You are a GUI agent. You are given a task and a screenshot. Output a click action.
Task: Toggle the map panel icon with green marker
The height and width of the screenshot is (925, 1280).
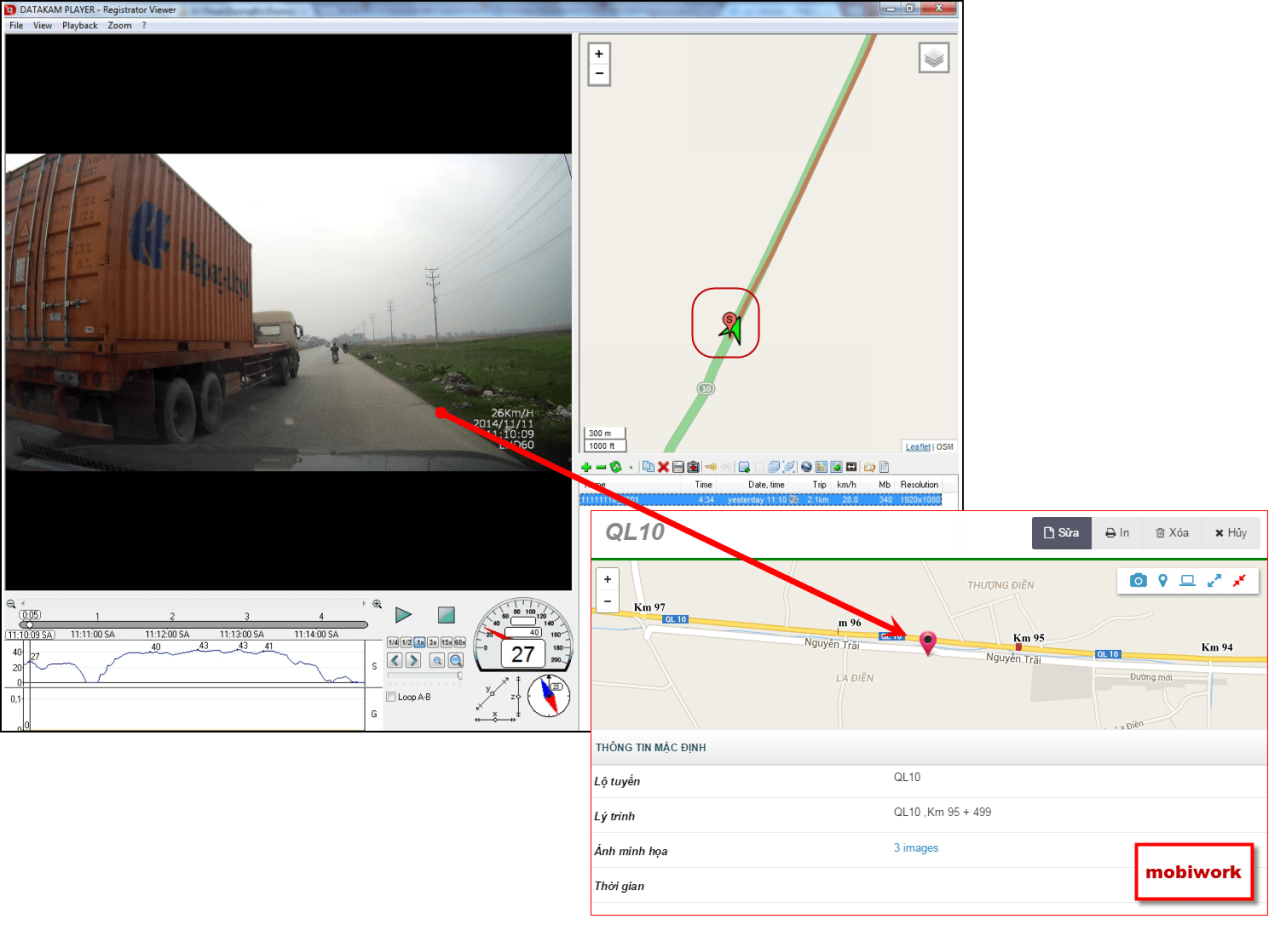pos(836,467)
